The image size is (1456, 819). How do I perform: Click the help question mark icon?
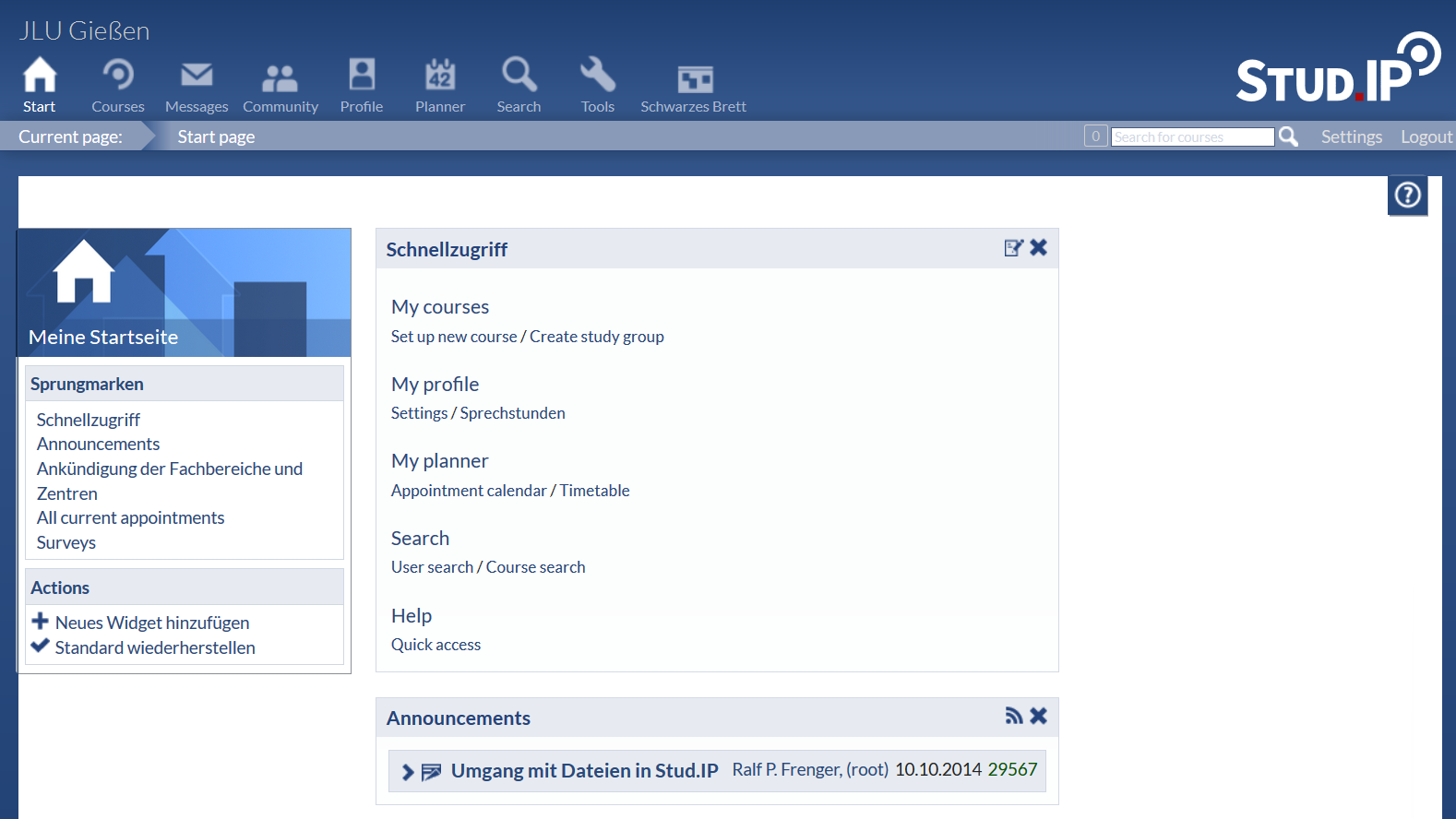1407,196
